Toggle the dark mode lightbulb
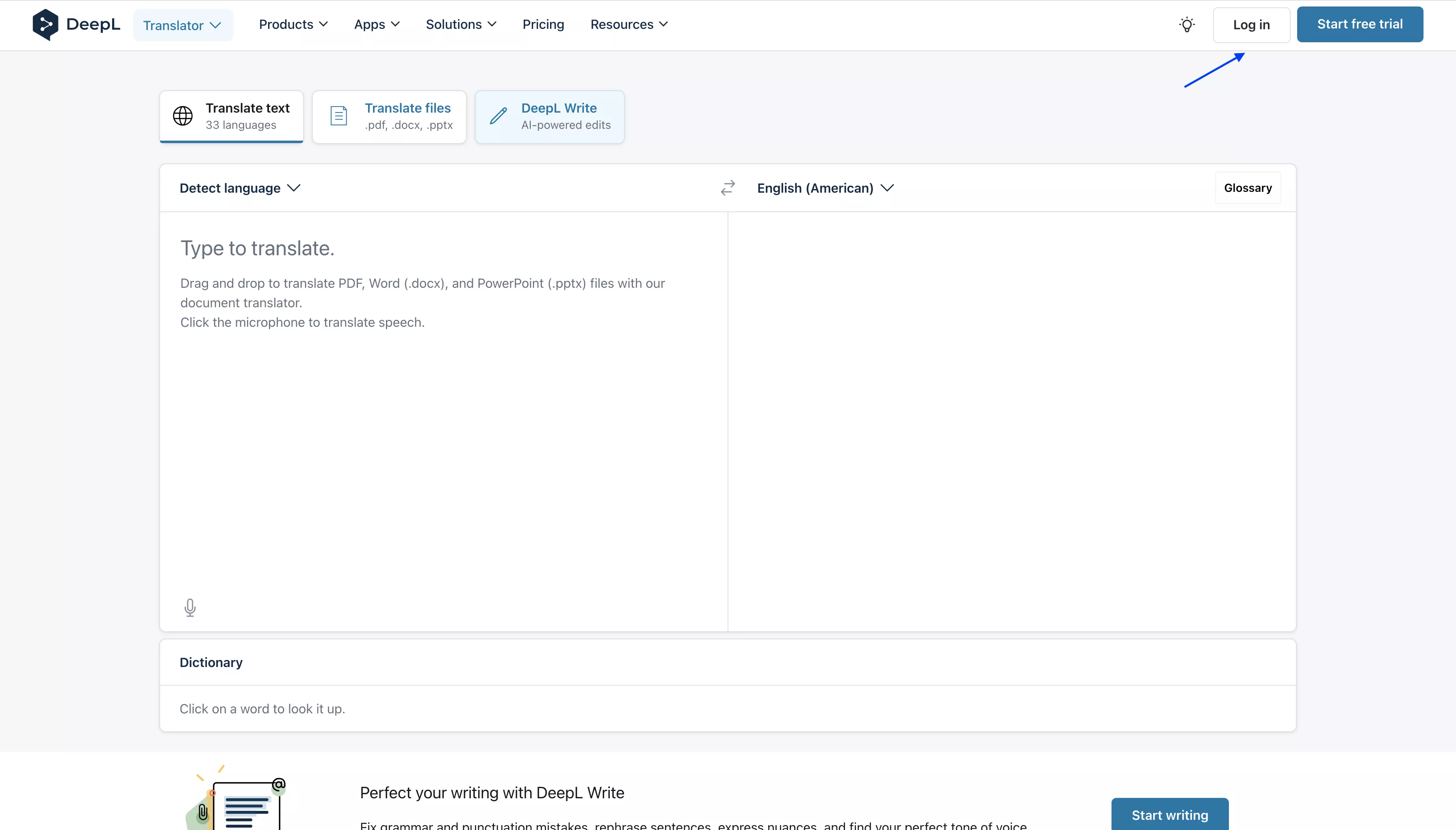This screenshot has width=1456, height=830. point(1187,24)
